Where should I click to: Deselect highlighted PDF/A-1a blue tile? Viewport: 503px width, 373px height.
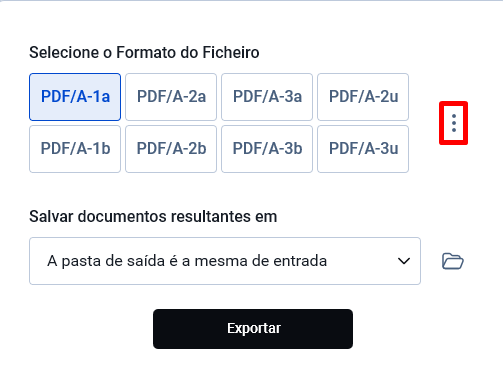tap(75, 97)
